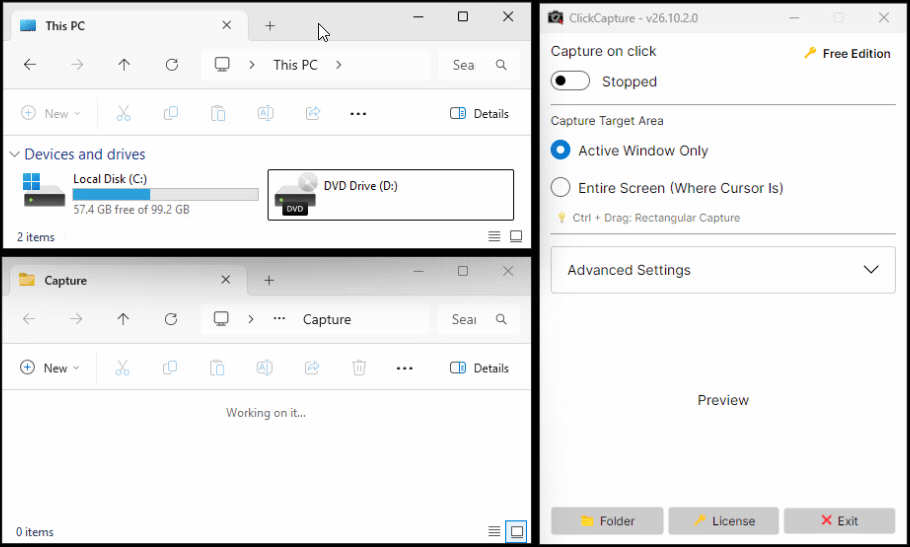The height and width of the screenshot is (547, 910).
Task: Open See more menu in This PC toolbar
Action: [358, 113]
